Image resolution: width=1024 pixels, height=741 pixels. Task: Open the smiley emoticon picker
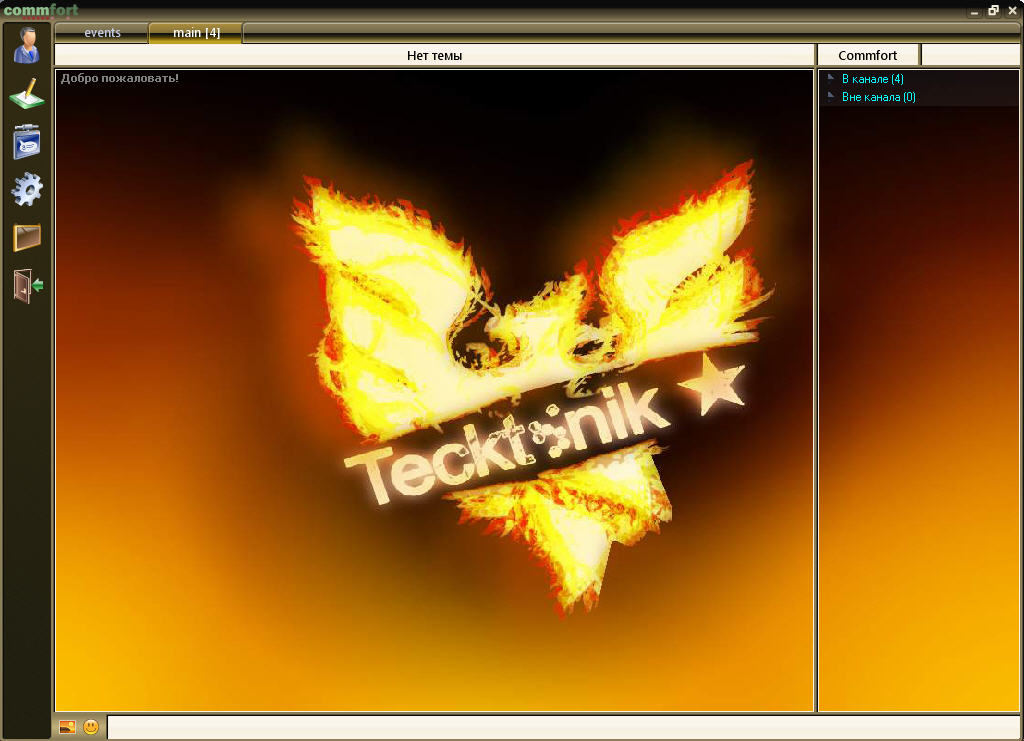[x=91, y=727]
